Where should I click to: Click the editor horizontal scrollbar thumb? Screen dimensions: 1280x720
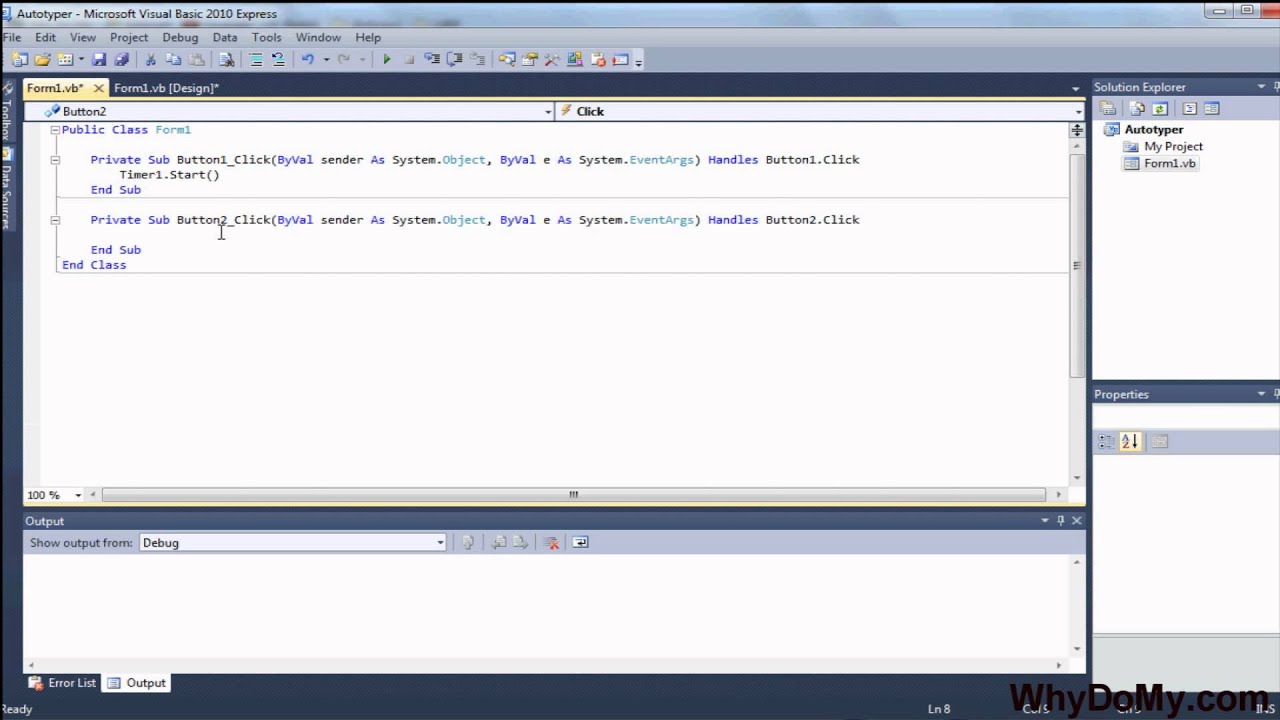pyautogui.click(x=573, y=494)
